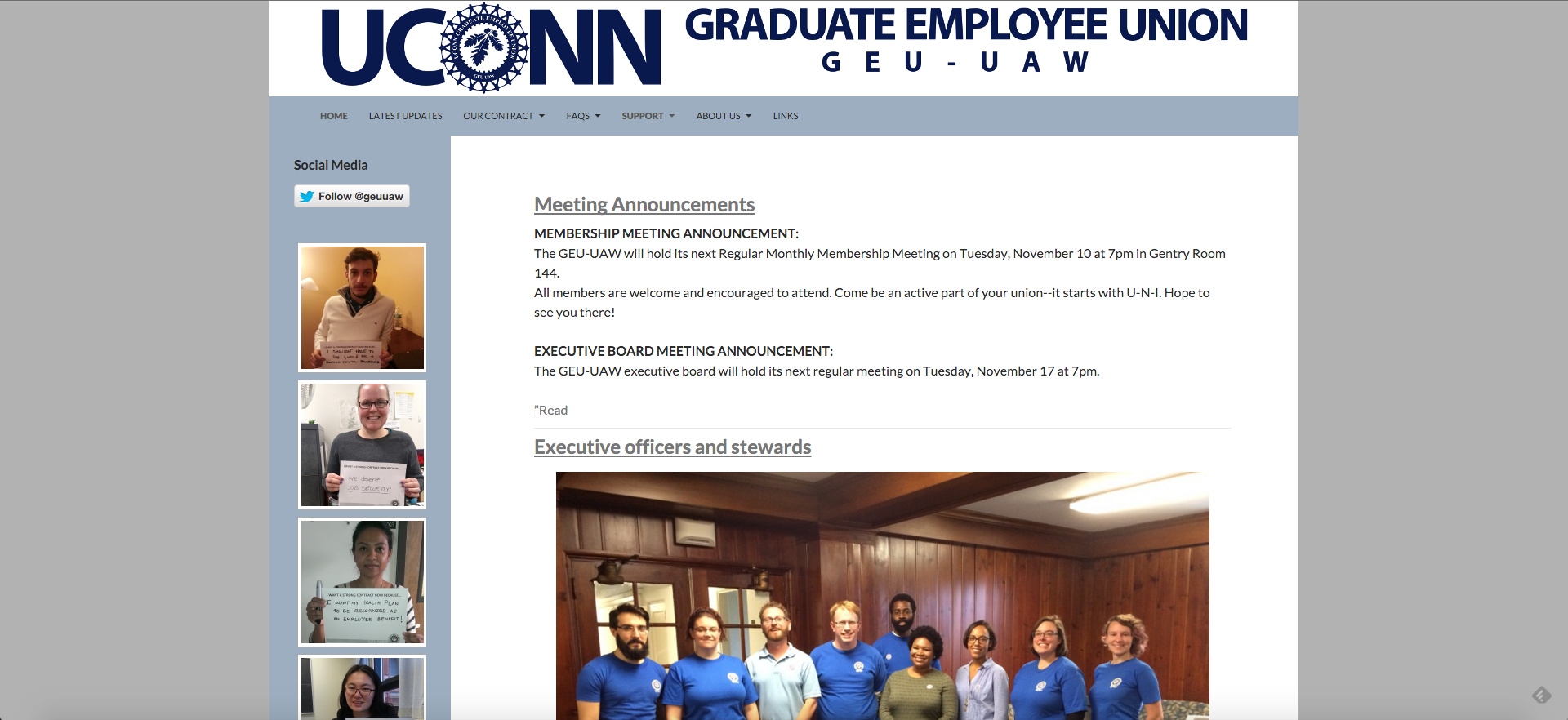Click the UCONN logo in the header
Image resolution: width=1568 pixels, height=720 pixels.
(x=491, y=47)
